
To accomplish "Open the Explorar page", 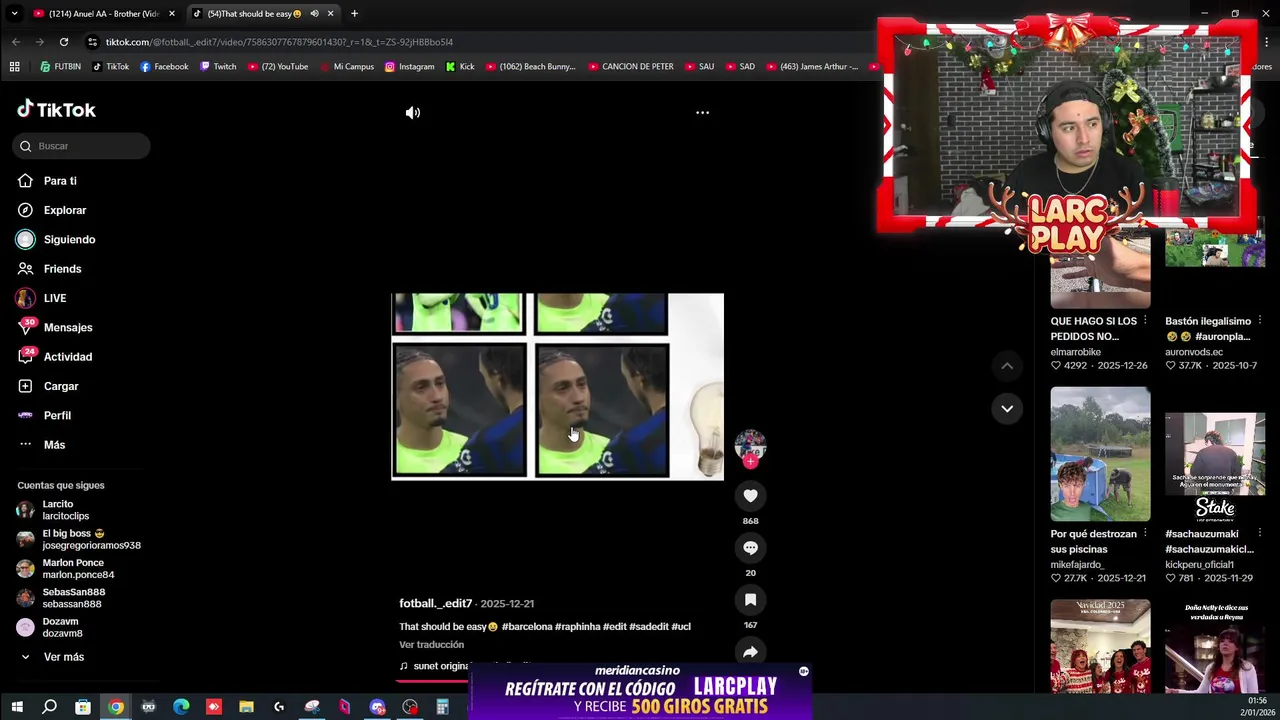I will tap(65, 210).
